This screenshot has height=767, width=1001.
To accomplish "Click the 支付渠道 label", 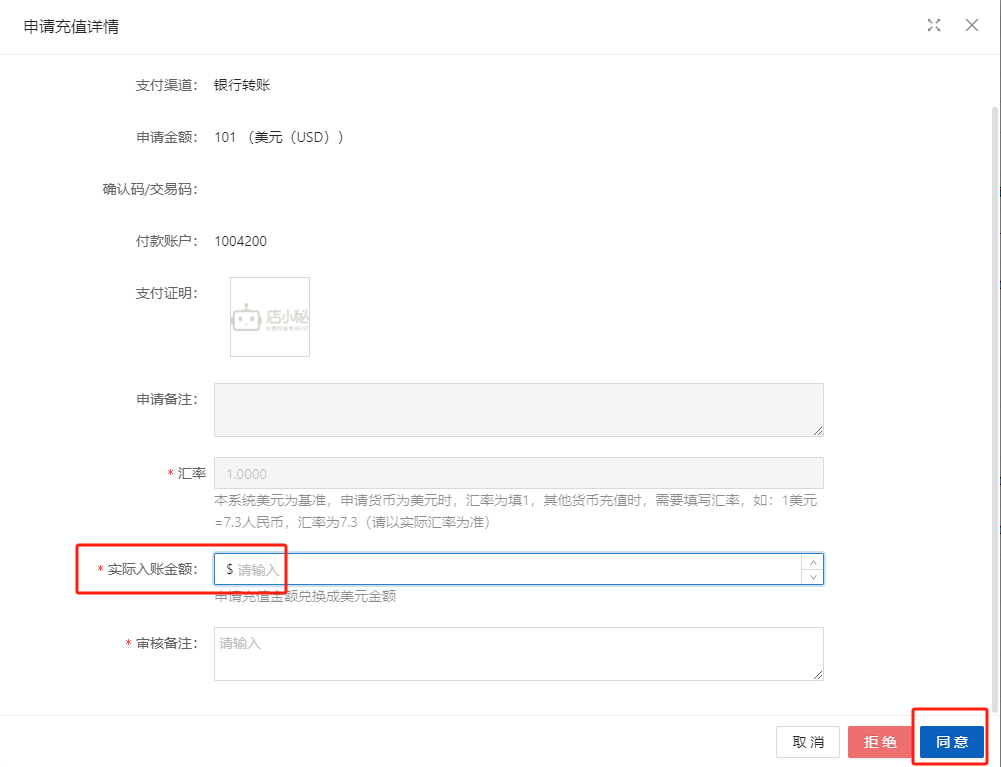I will (x=167, y=85).
